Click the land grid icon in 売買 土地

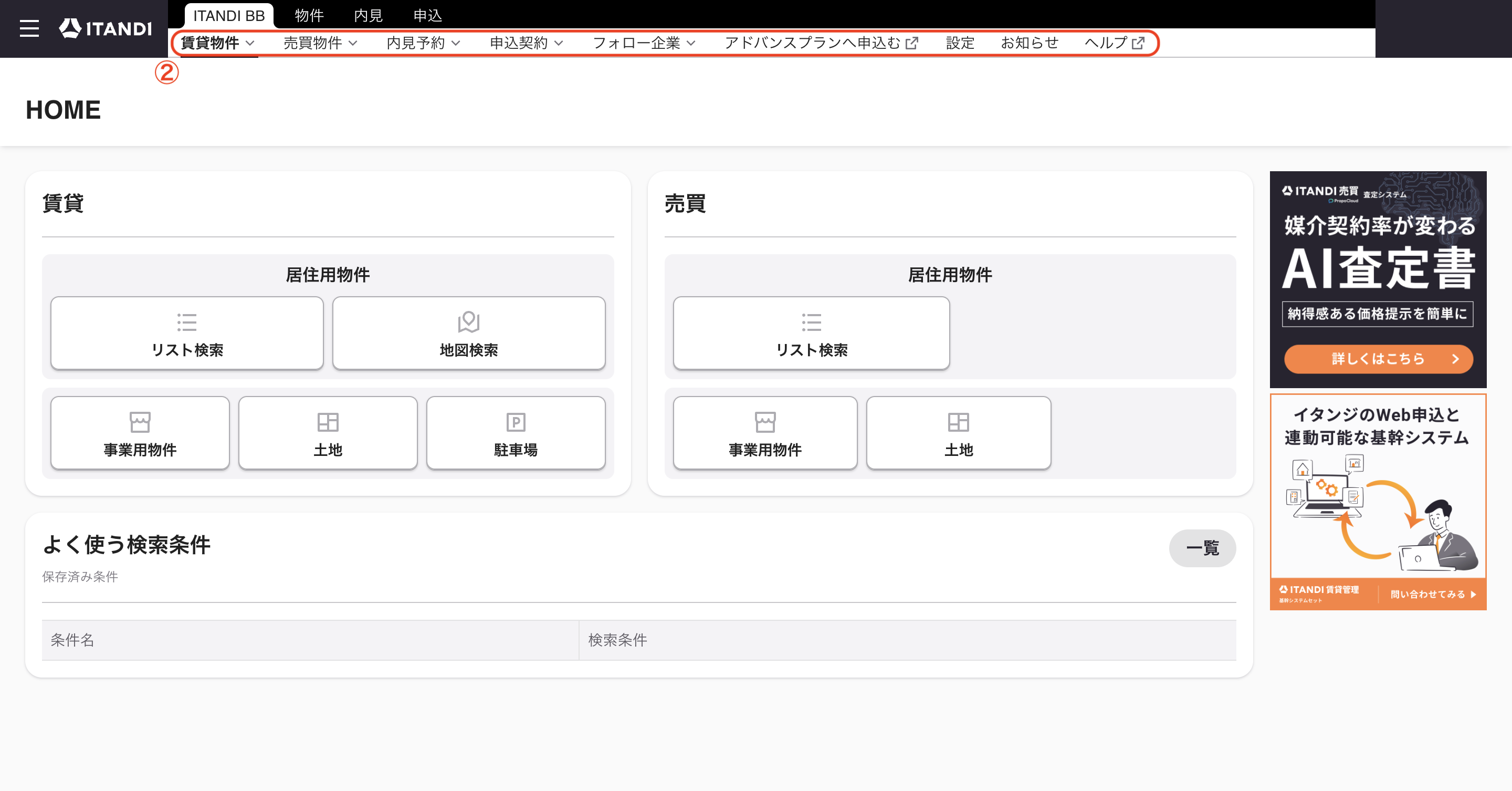(959, 422)
